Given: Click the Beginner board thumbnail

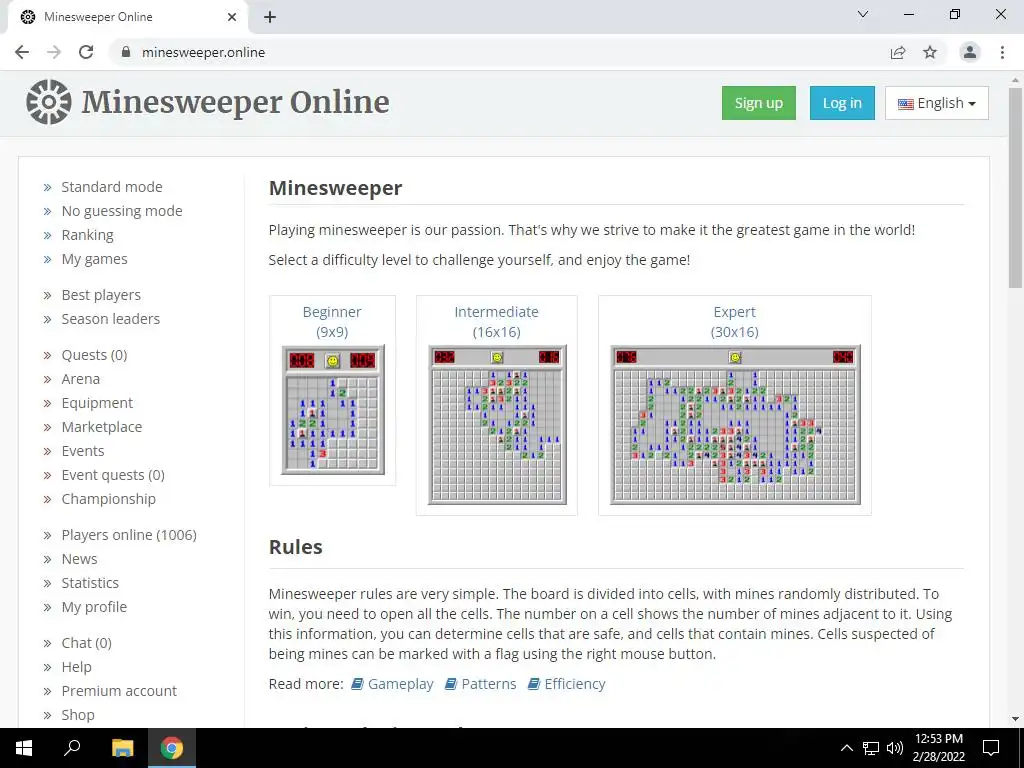Looking at the screenshot, I should [332, 409].
